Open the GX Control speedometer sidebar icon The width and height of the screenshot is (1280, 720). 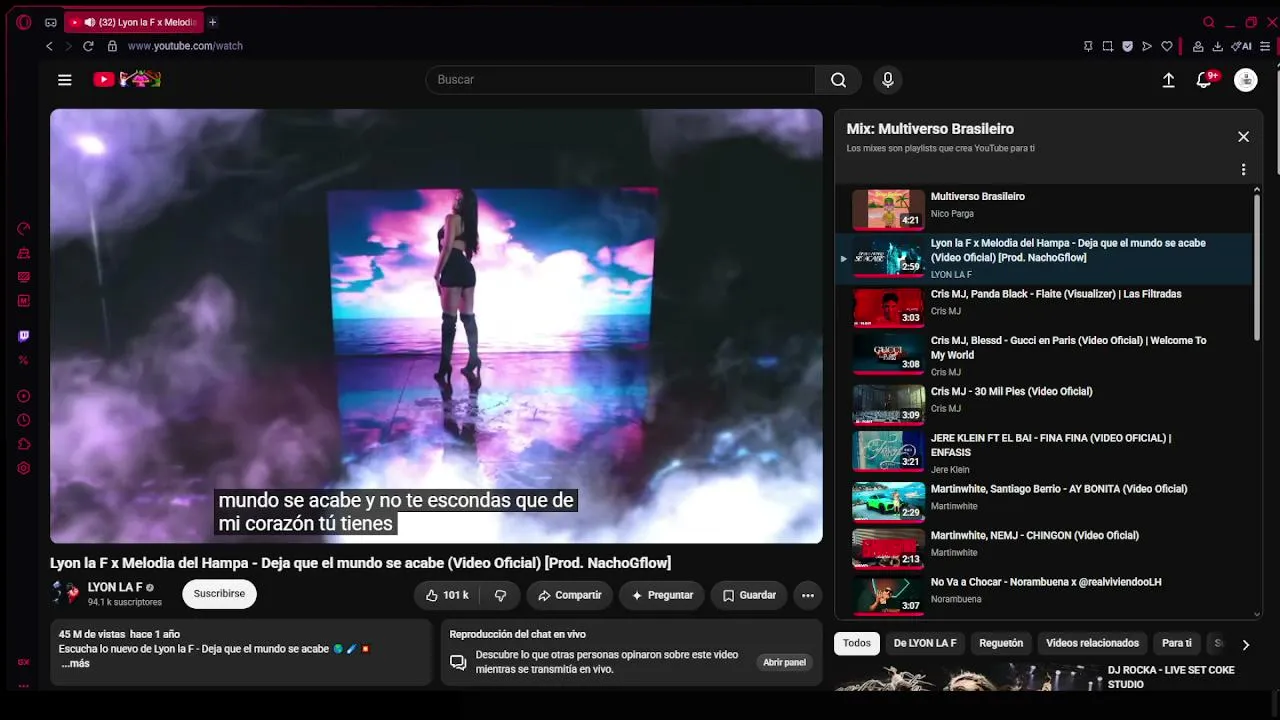point(24,229)
